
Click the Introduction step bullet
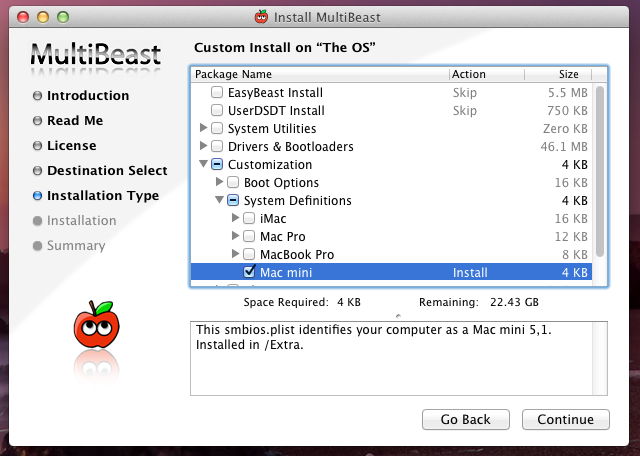[x=37, y=96]
